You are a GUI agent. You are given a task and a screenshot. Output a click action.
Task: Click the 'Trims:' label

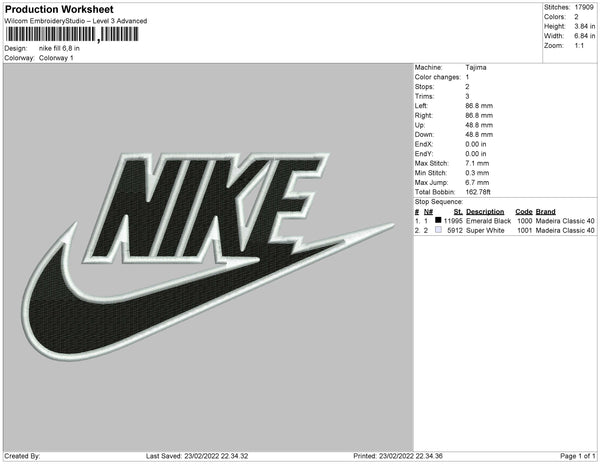pos(424,96)
